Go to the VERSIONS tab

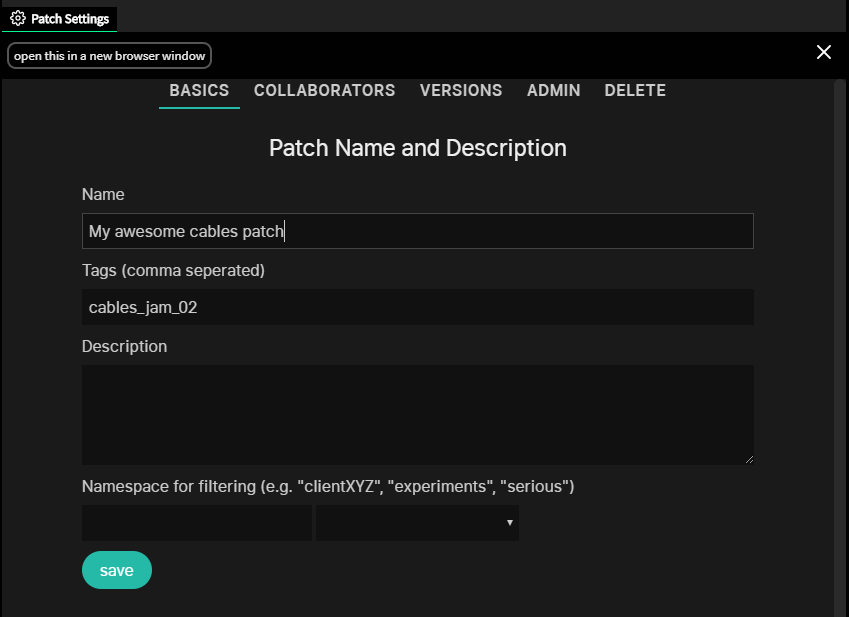[x=461, y=90]
